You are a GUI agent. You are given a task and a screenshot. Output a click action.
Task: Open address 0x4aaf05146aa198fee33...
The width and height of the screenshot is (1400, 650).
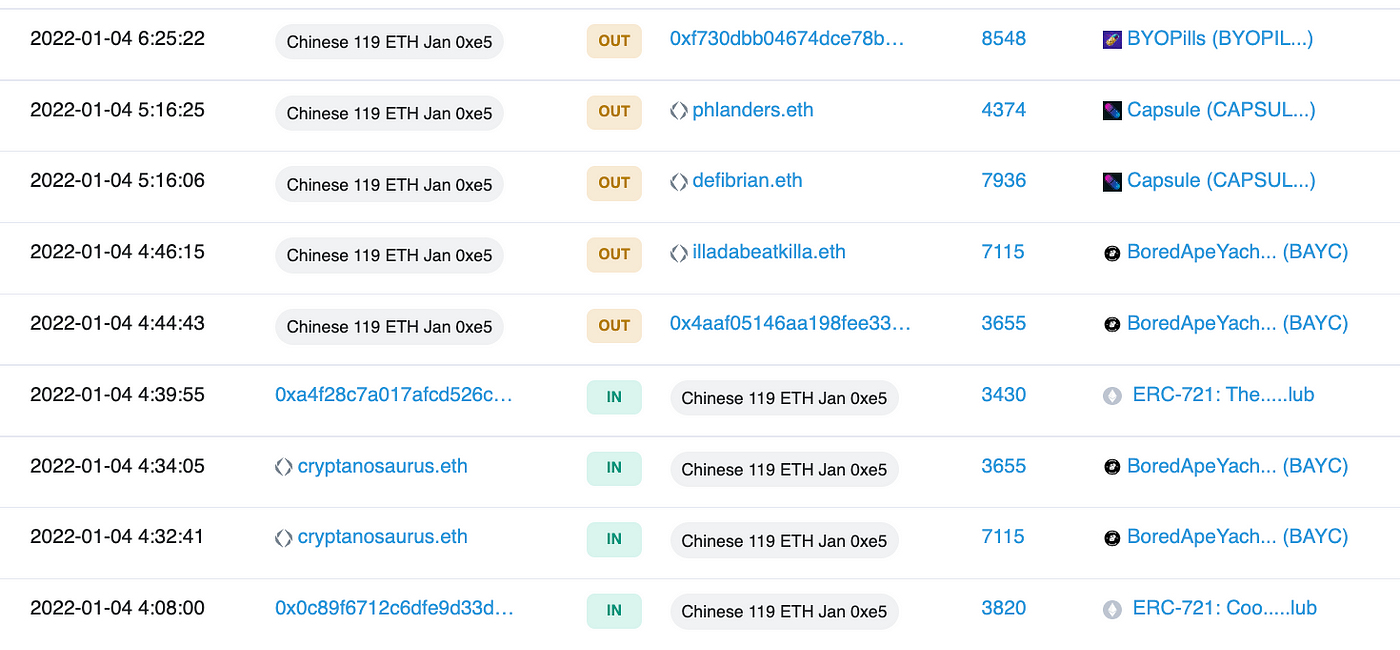click(790, 323)
